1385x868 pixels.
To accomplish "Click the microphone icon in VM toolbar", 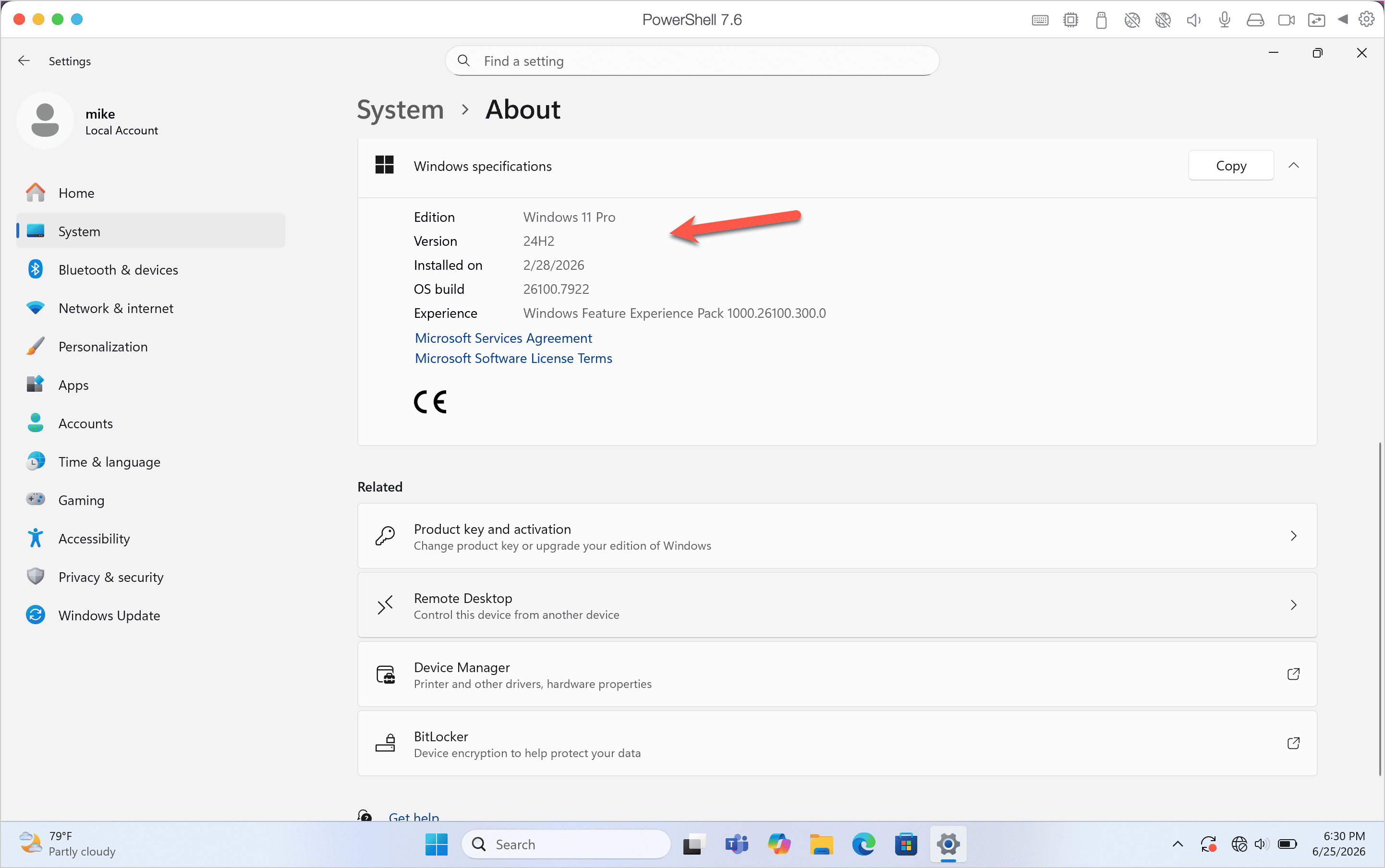I will (1224, 20).
